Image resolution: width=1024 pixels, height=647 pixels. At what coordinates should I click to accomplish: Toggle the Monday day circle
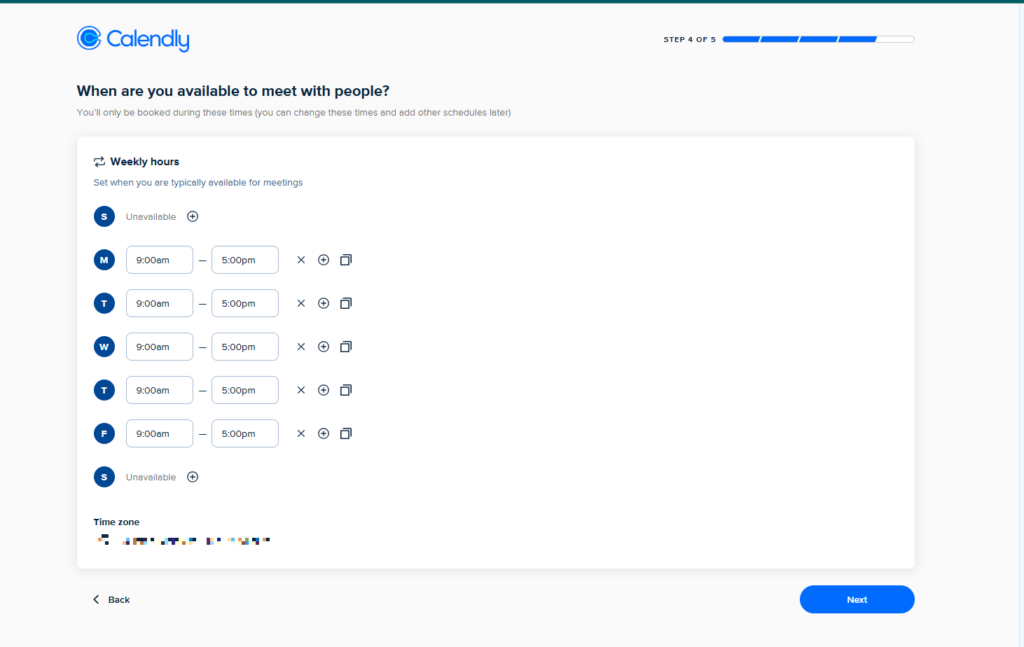(x=104, y=260)
